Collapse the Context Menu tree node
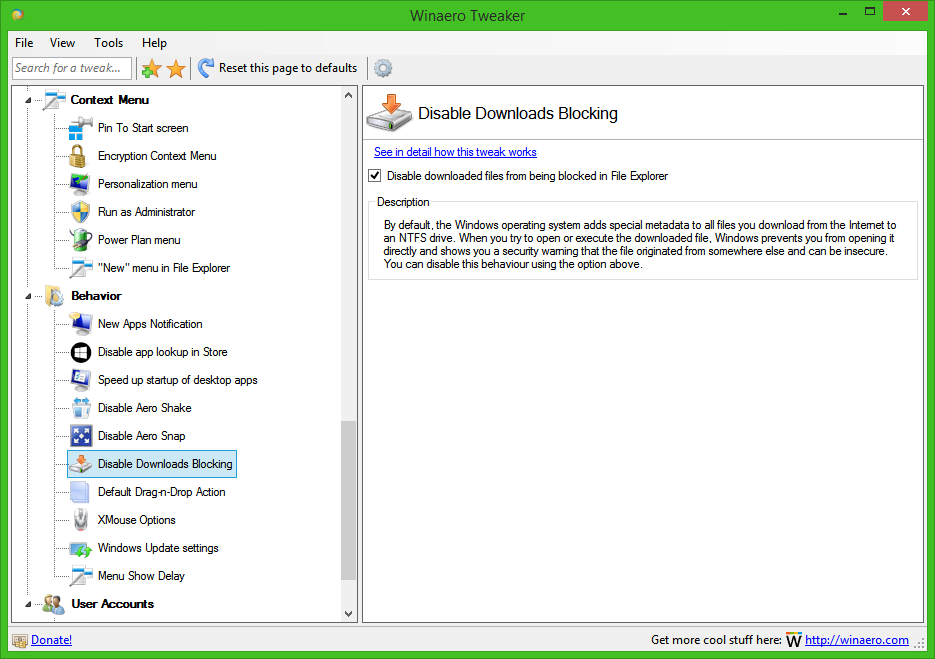This screenshot has width=935, height=659. click(x=28, y=100)
